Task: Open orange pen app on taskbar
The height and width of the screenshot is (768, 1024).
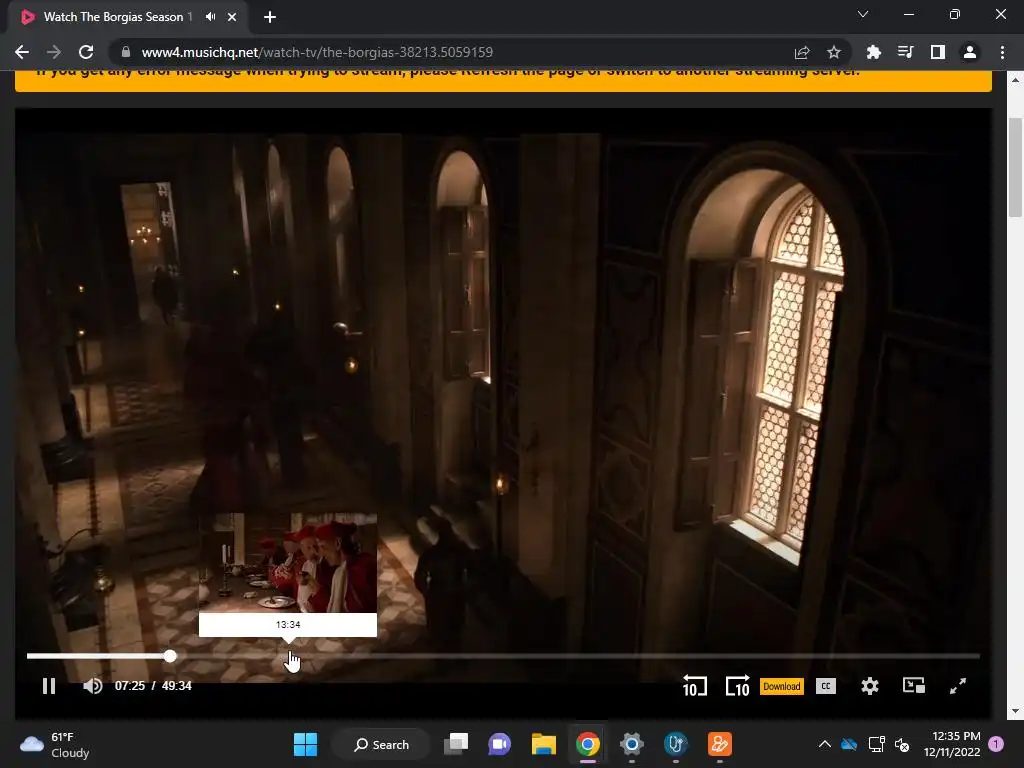Action: (720, 744)
